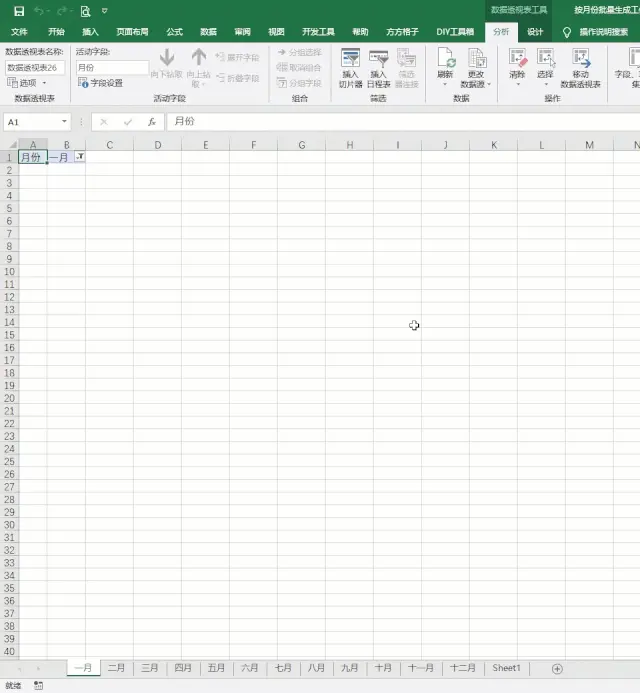Viewport: 640px width, 693px height.
Task: Switch to the 设计 (Design) ribbon tab
Action: click(535, 32)
